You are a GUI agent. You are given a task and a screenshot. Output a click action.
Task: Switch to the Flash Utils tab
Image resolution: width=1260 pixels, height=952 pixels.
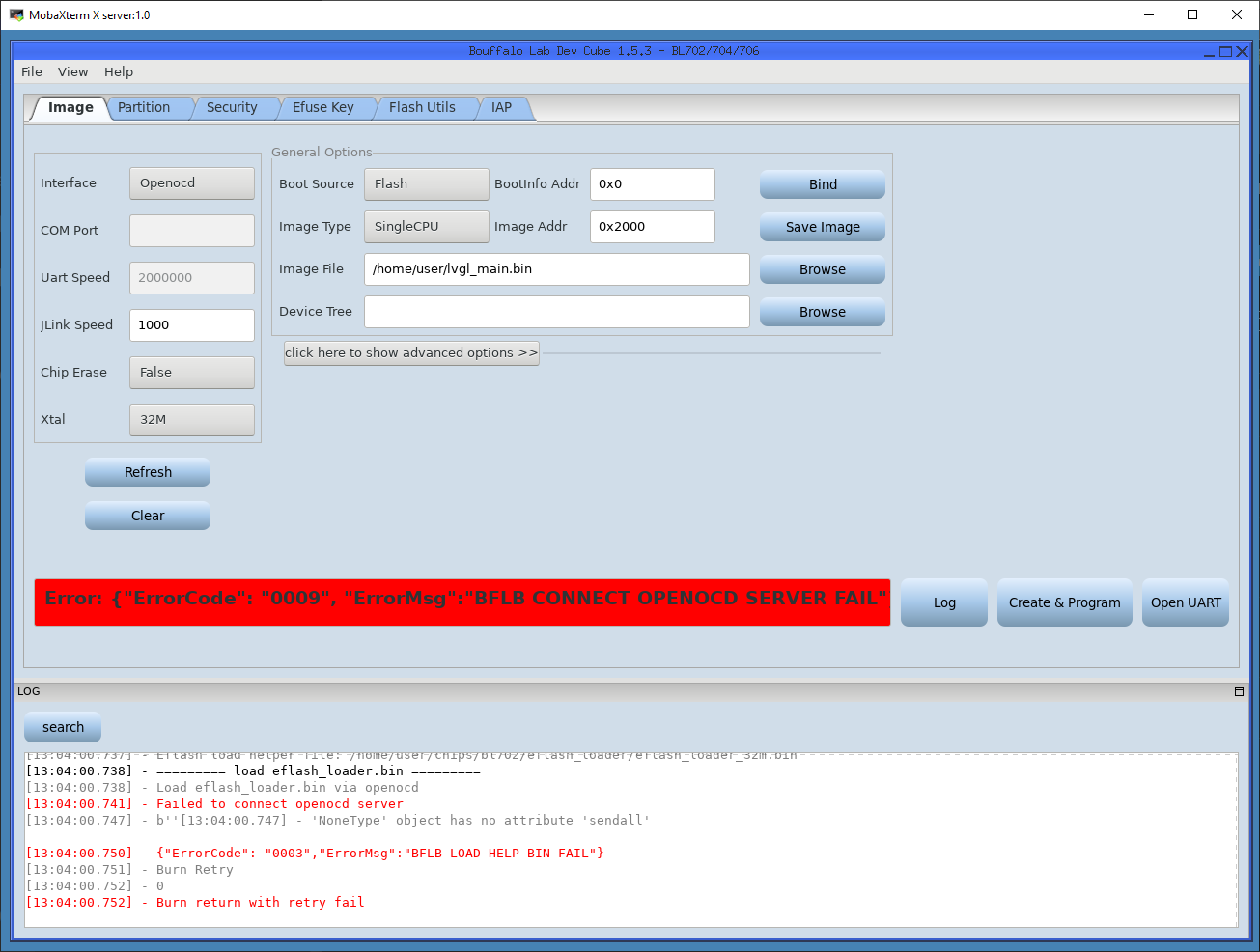[422, 108]
